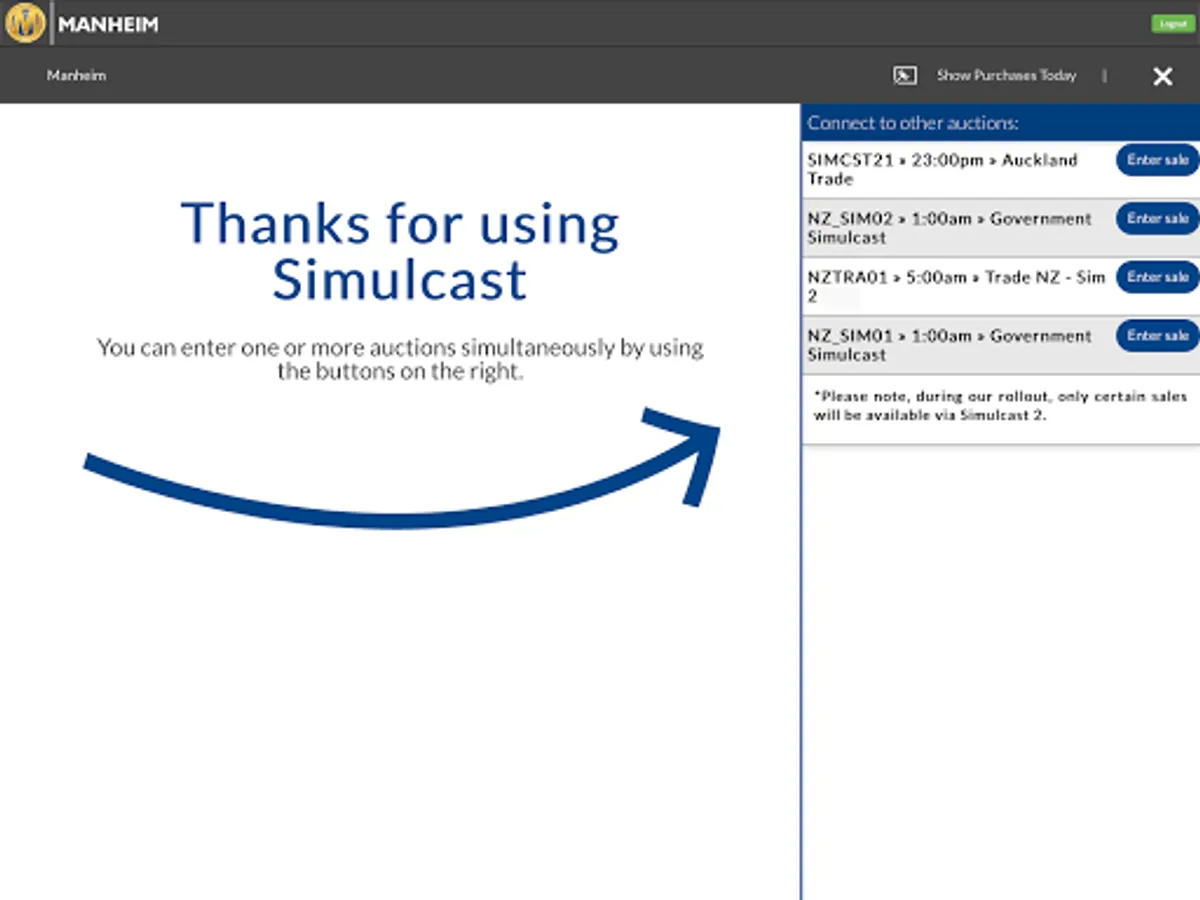The image size is (1200, 900).
Task: Click the 'You can enter one or more auctions' text
Action: point(400,360)
